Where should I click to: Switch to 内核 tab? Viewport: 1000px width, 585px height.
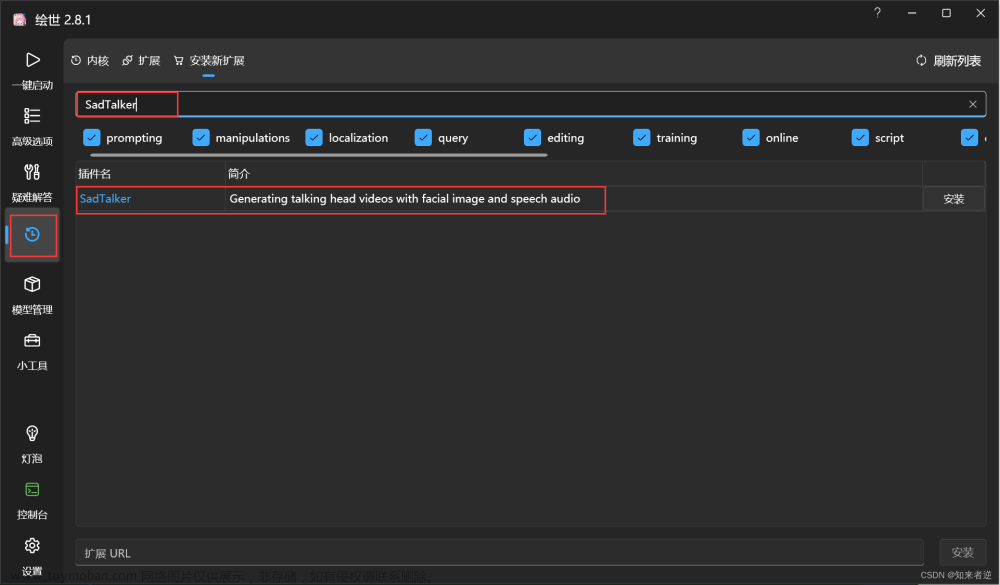pos(90,61)
